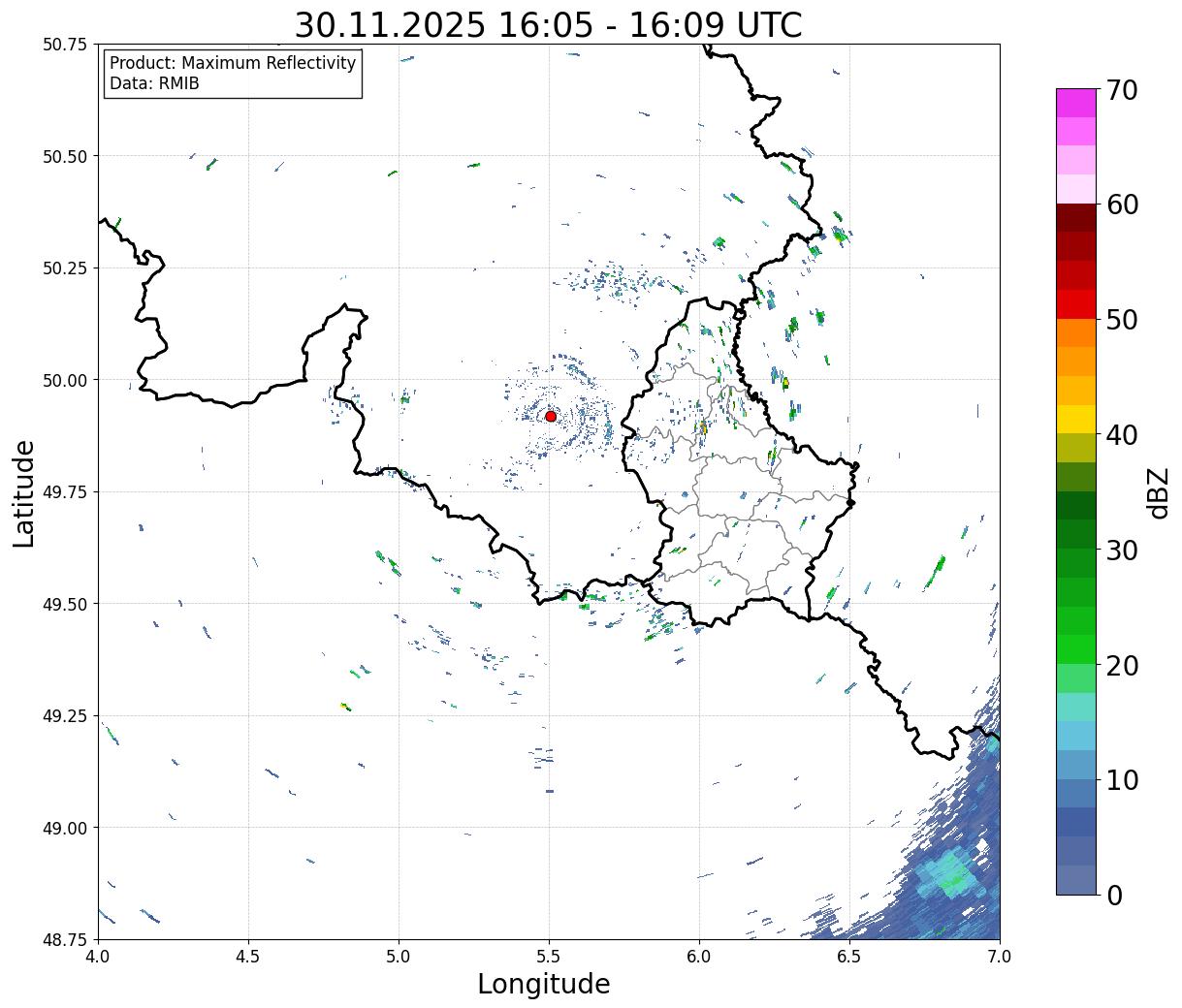The width and height of the screenshot is (1182, 1008).
Task: Click the colorbar tick label 40
Action: [x=1121, y=434]
